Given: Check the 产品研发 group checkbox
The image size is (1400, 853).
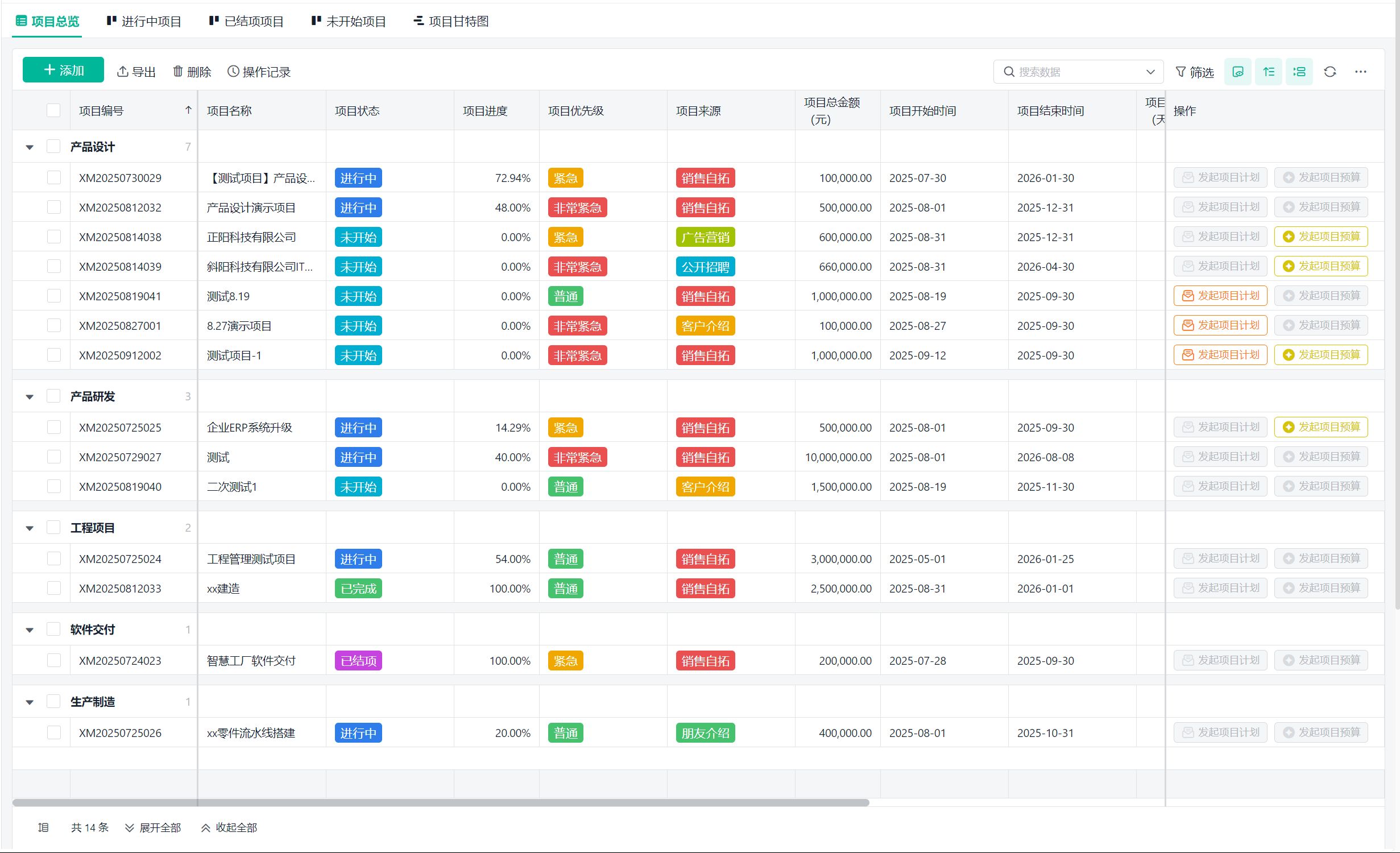Looking at the screenshot, I should tap(53, 396).
